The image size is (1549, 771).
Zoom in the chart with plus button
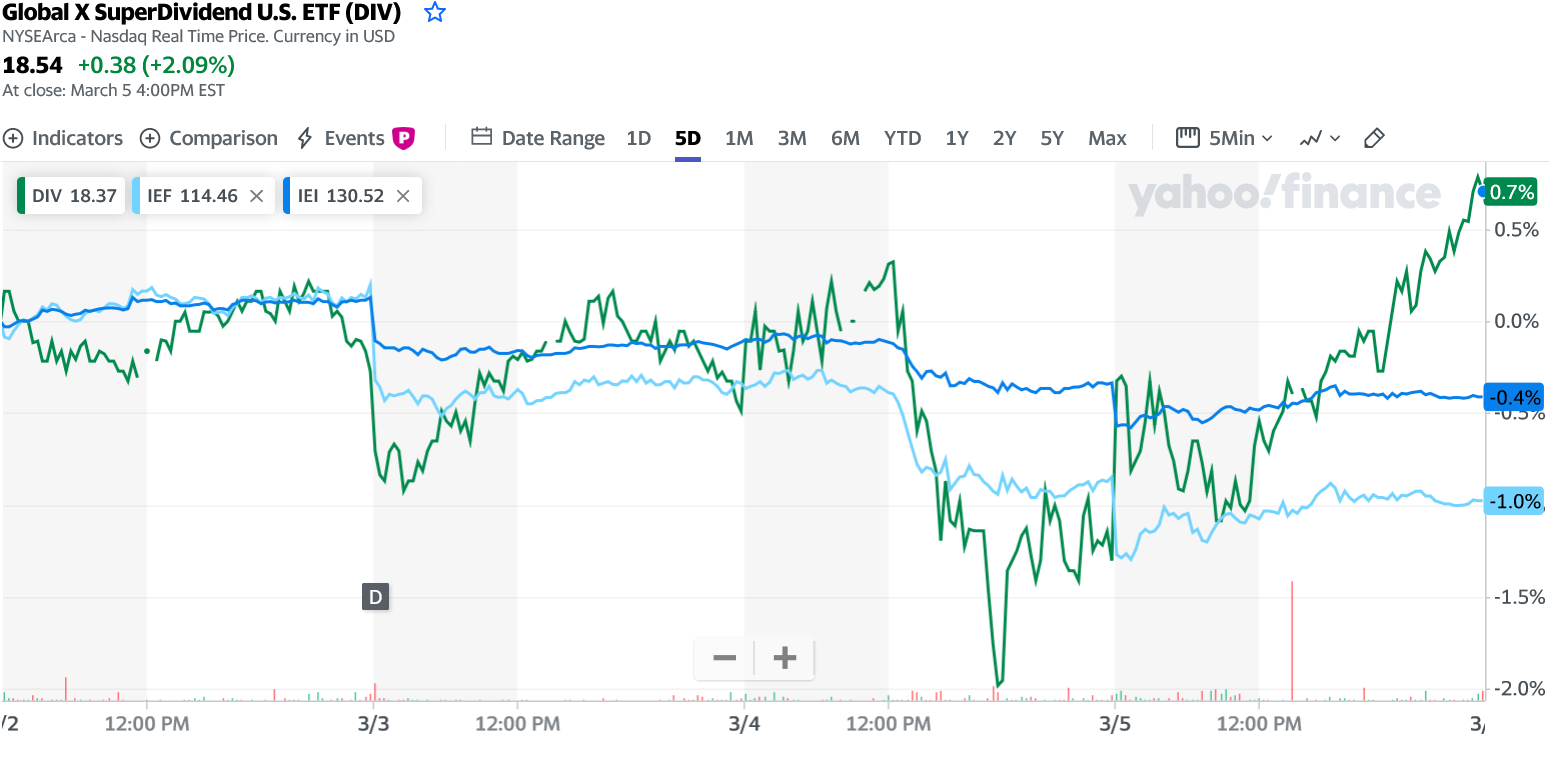pos(785,658)
